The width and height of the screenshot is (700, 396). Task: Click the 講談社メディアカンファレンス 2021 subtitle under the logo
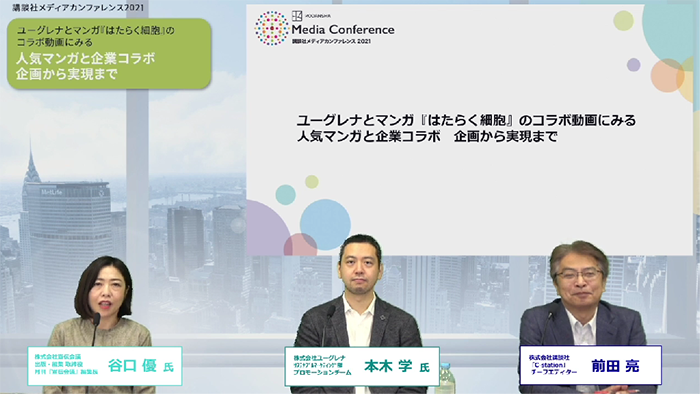coord(331,41)
